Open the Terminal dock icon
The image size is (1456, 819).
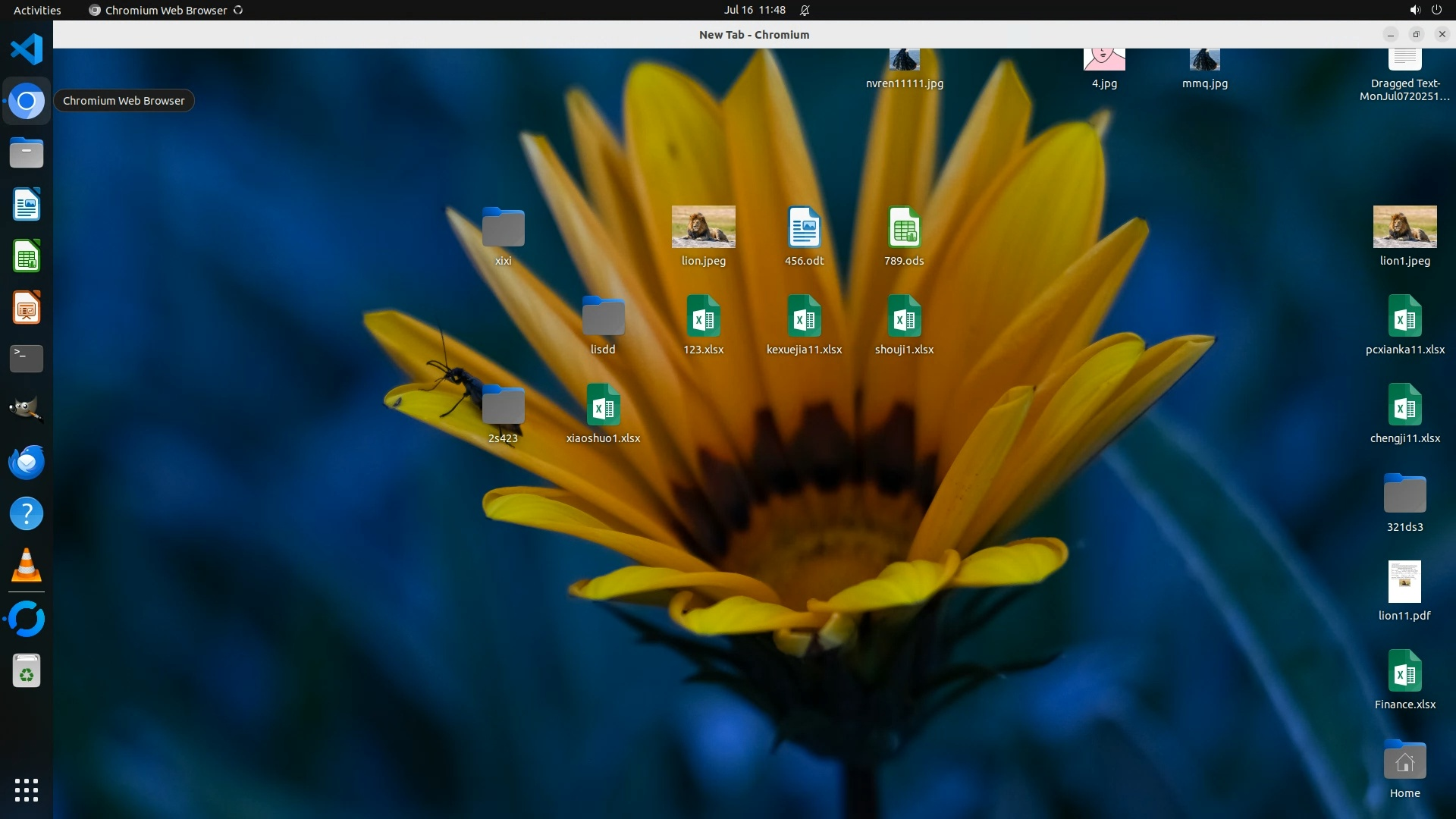coord(27,358)
